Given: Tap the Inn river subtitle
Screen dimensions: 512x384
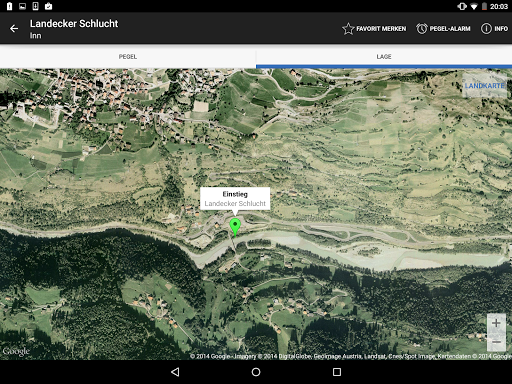Looking at the screenshot, I should [36, 36].
